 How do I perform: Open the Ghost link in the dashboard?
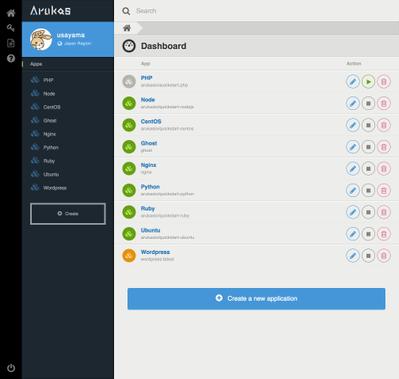click(149, 143)
